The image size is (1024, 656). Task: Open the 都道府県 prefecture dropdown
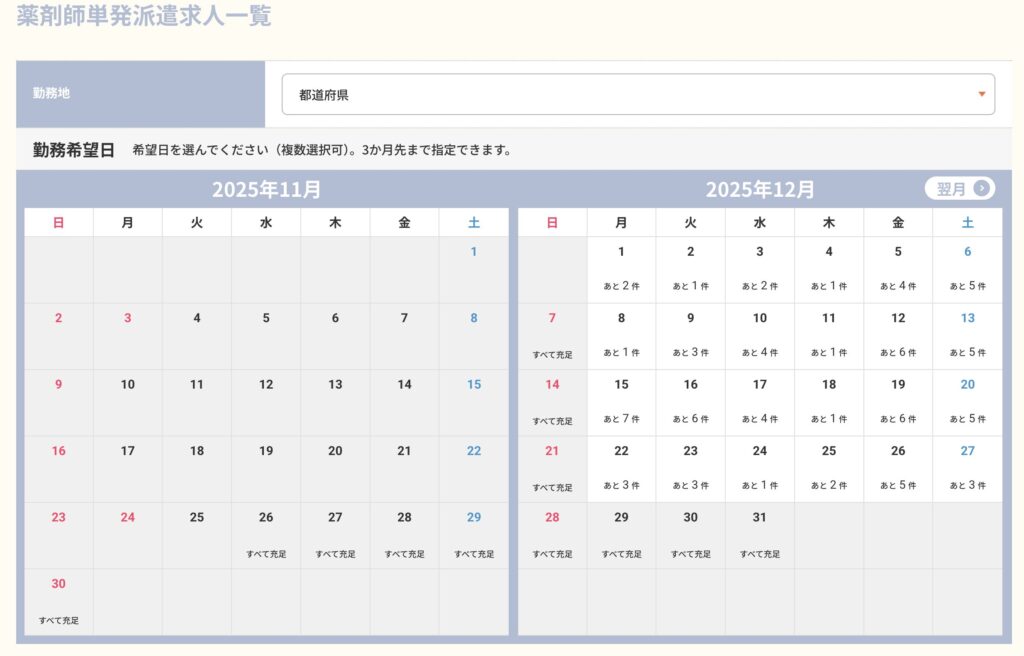click(x=637, y=95)
